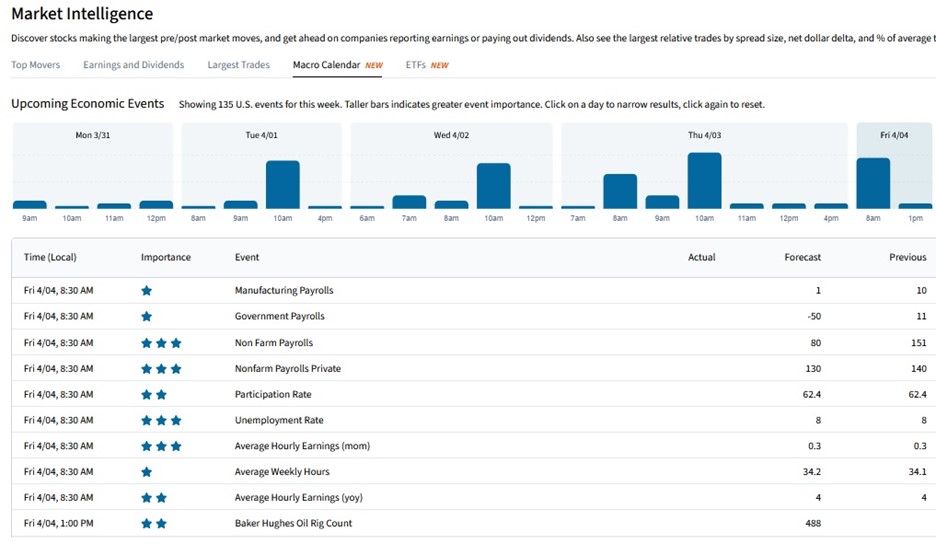Click the Tuesday 10am importance bar
The height and width of the screenshot is (544, 936).
283,185
